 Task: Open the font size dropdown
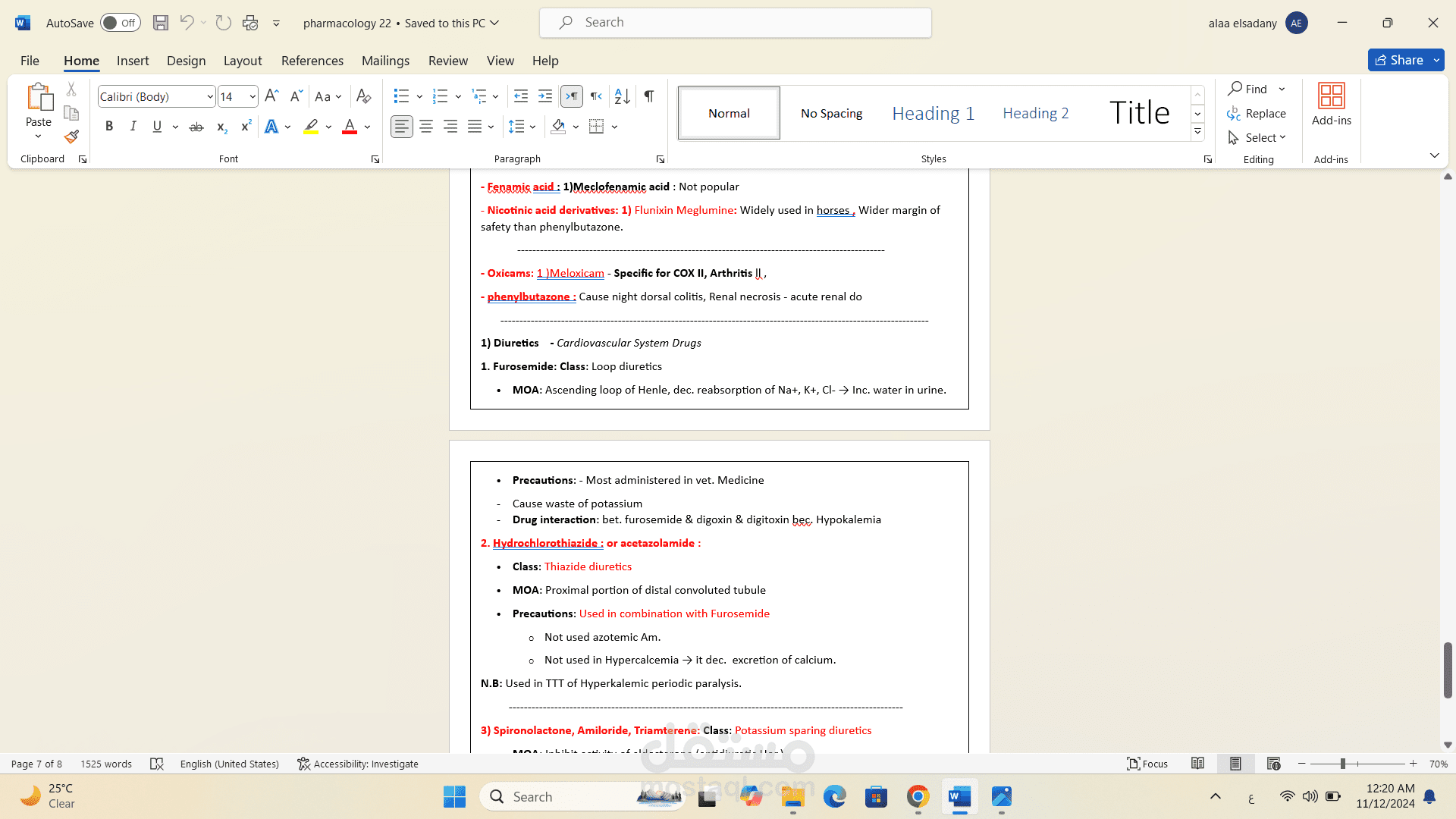[x=253, y=97]
